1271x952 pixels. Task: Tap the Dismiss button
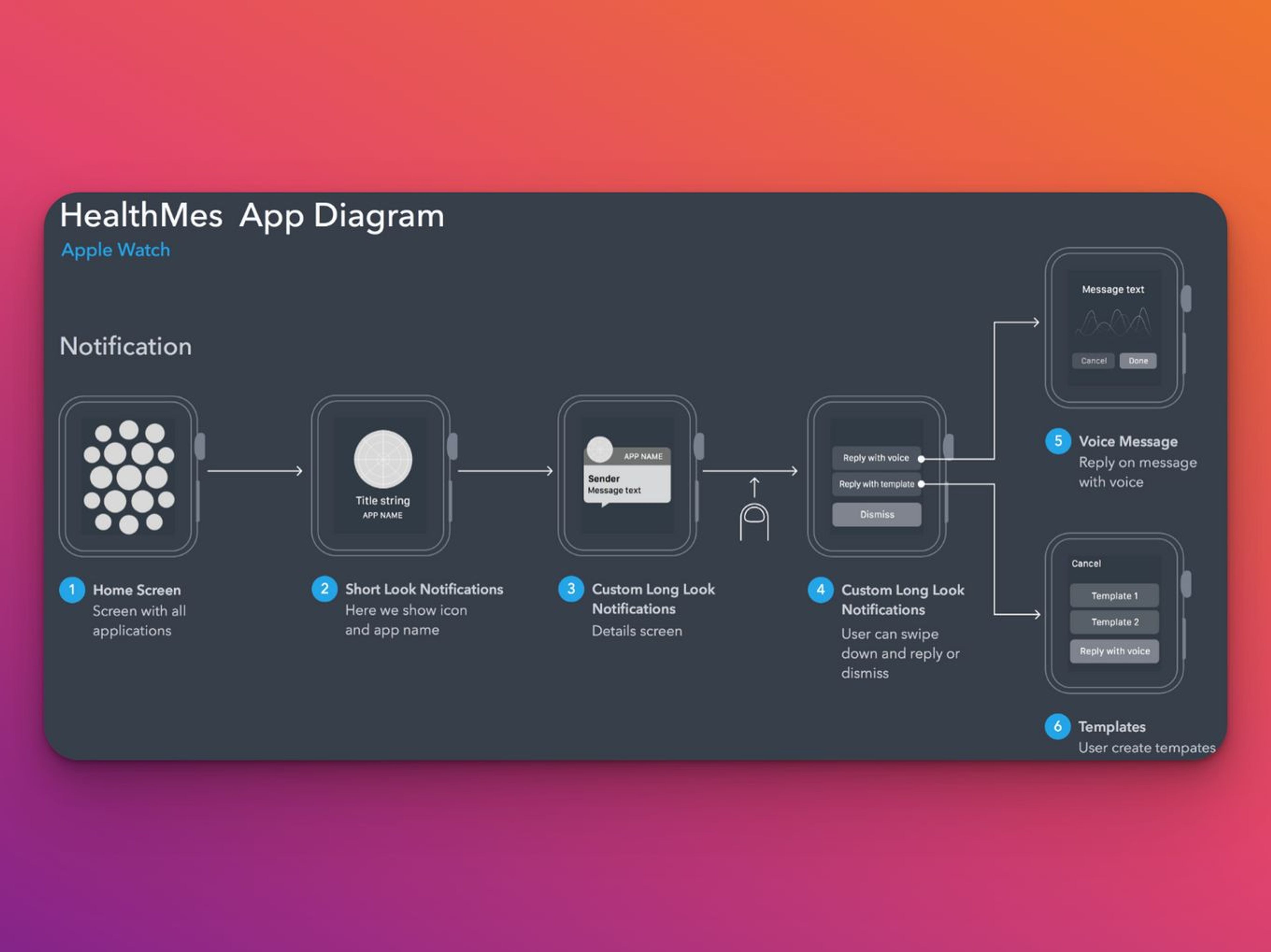click(877, 515)
